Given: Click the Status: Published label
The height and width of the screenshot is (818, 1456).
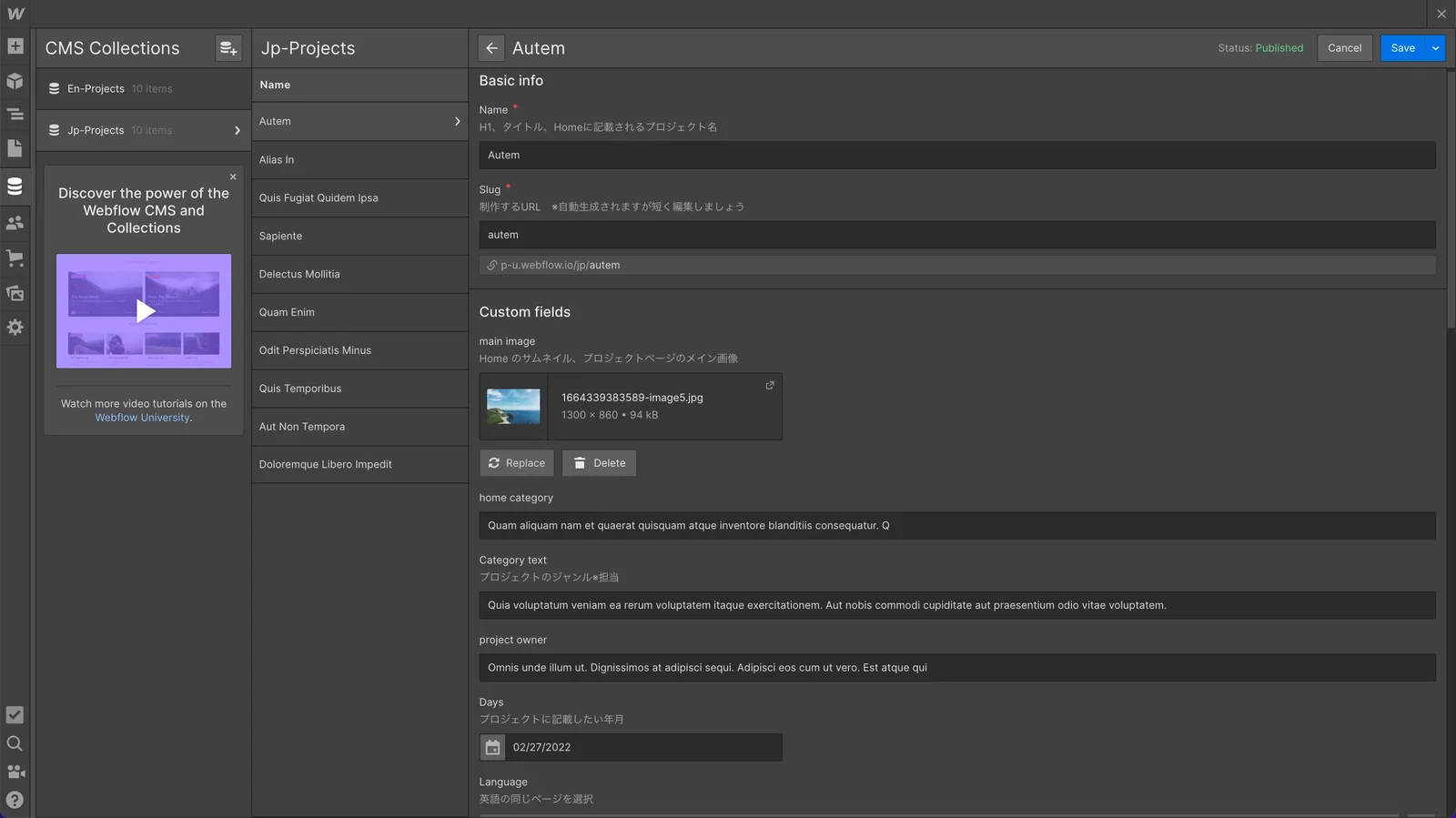Looking at the screenshot, I should 1260,48.
